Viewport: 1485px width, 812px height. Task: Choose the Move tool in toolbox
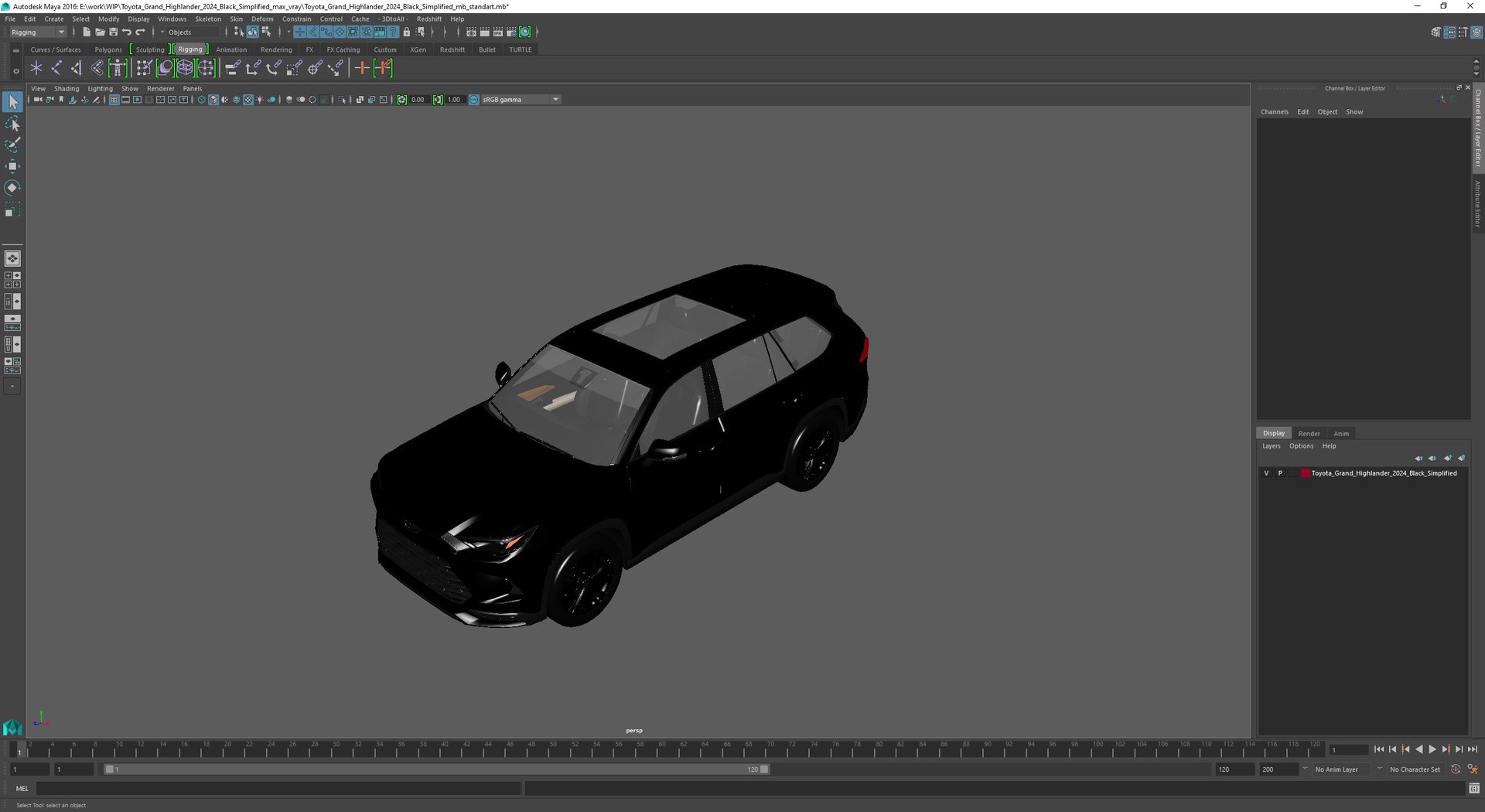point(12,166)
